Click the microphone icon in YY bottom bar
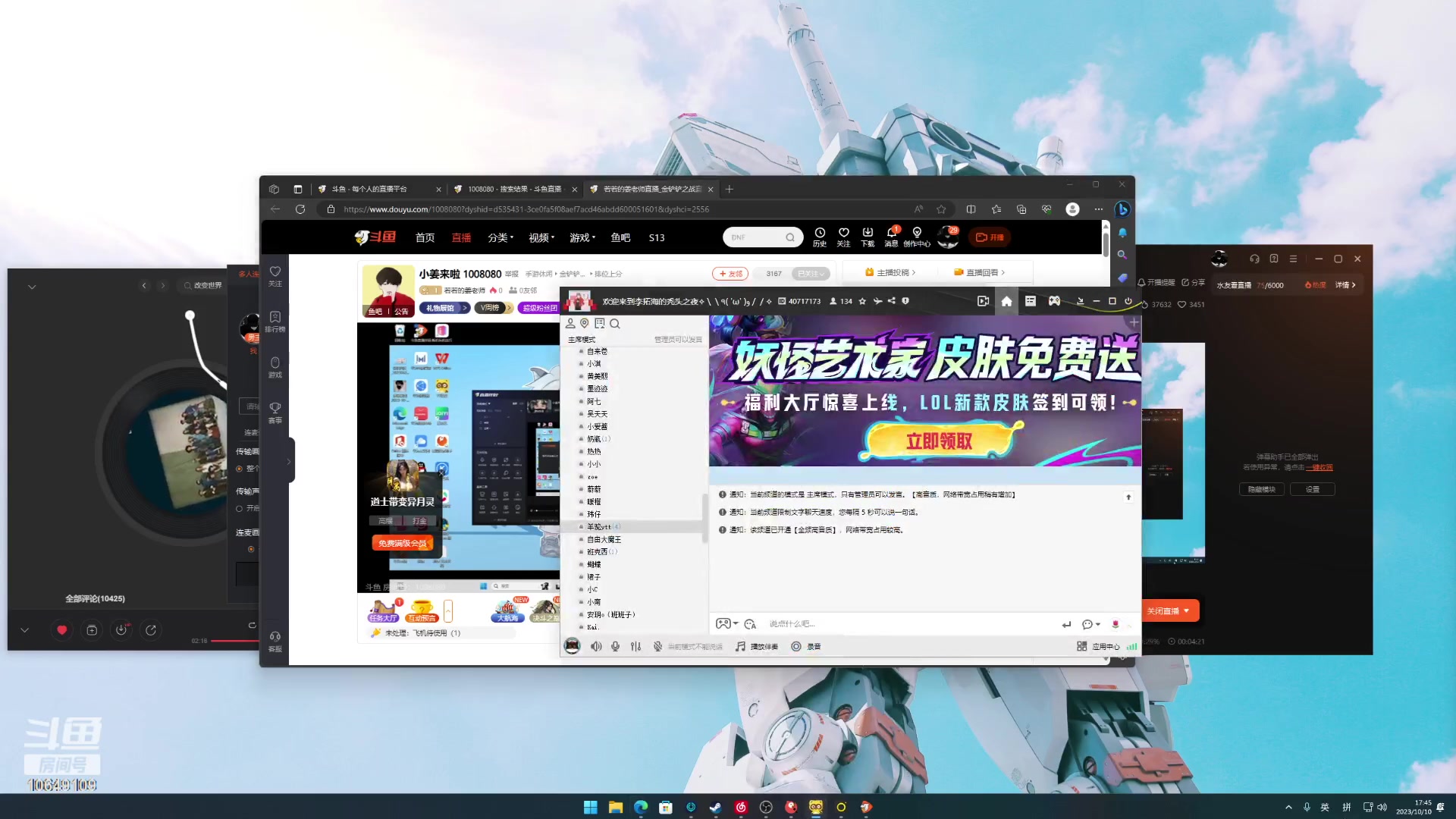This screenshot has height=819, width=1456. pyautogui.click(x=615, y=646)
